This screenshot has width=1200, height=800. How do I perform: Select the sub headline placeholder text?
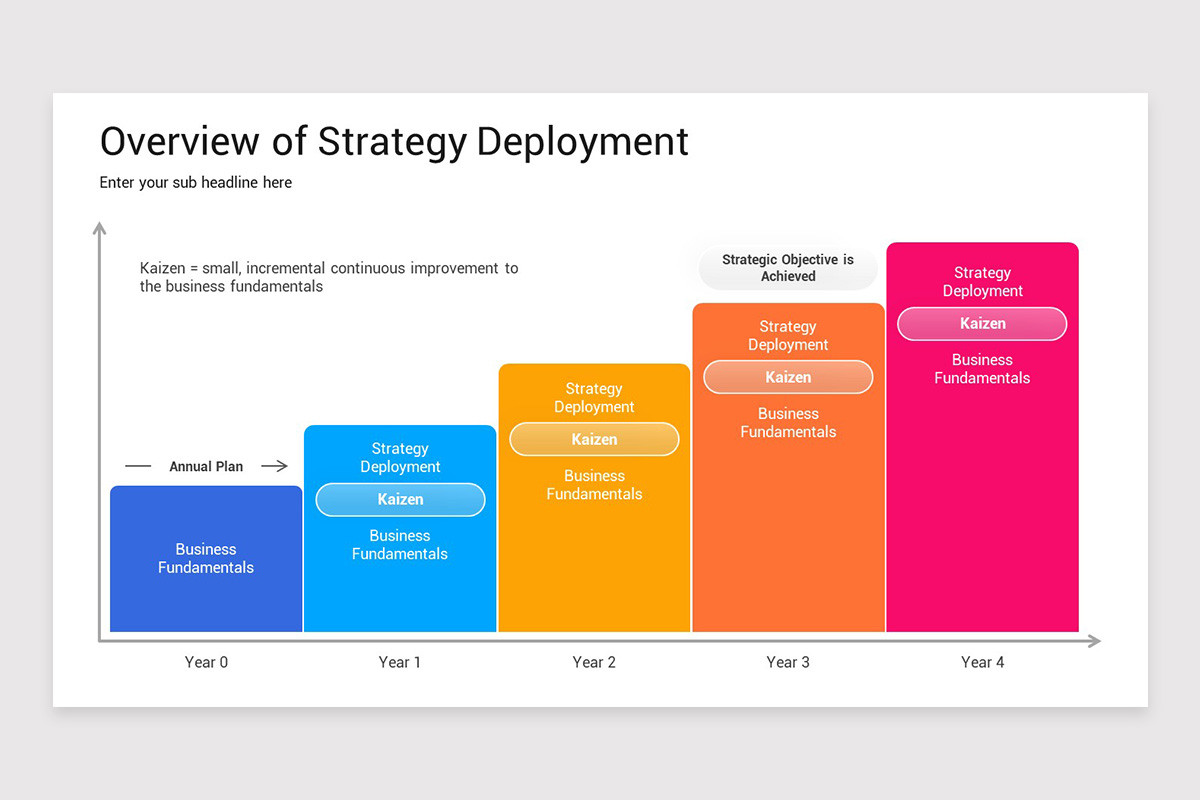point(196,182)
